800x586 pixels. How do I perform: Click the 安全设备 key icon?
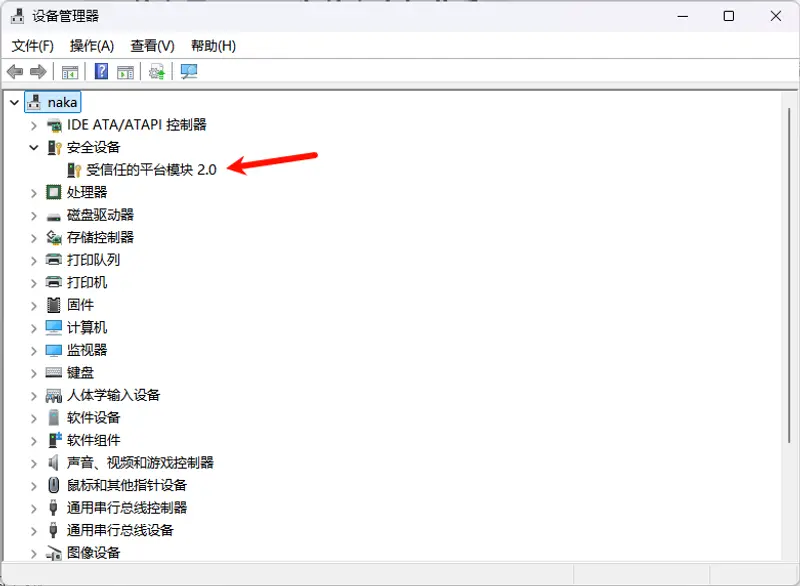(54, 147)
